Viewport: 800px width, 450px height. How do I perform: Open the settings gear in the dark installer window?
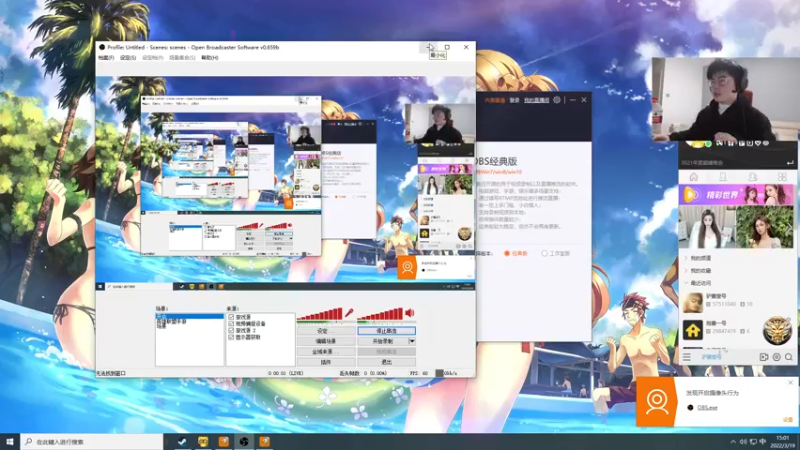557,100
